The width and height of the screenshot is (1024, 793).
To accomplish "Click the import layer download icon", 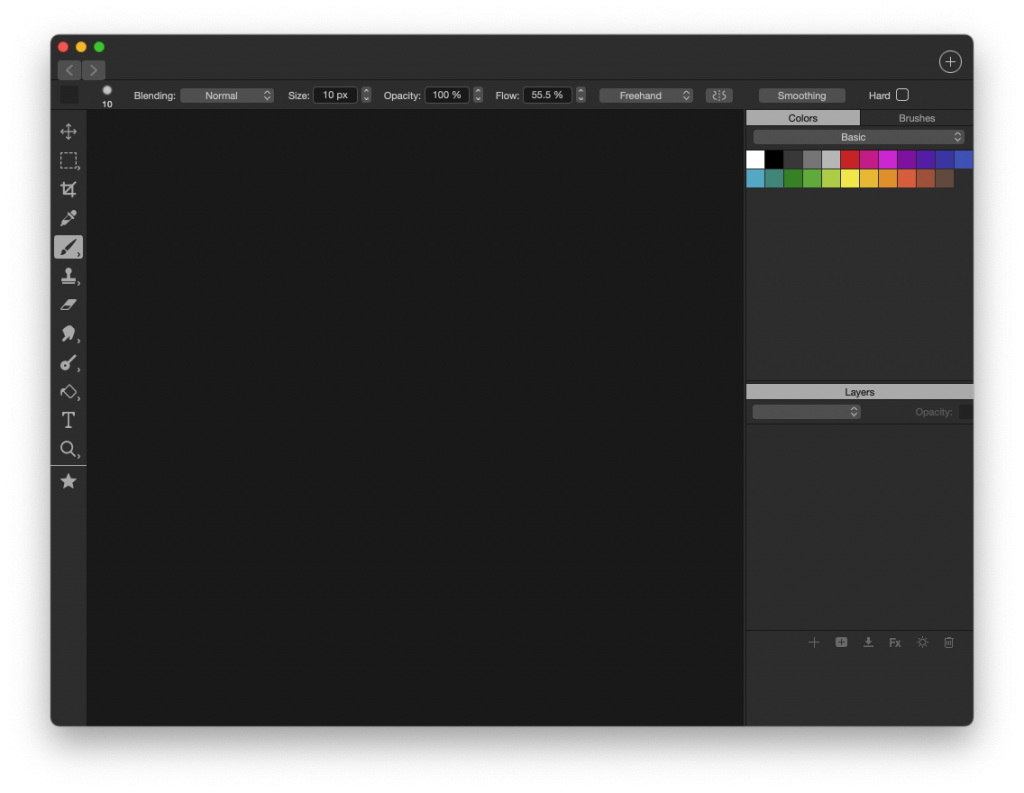I will click(x=868, y=643).
